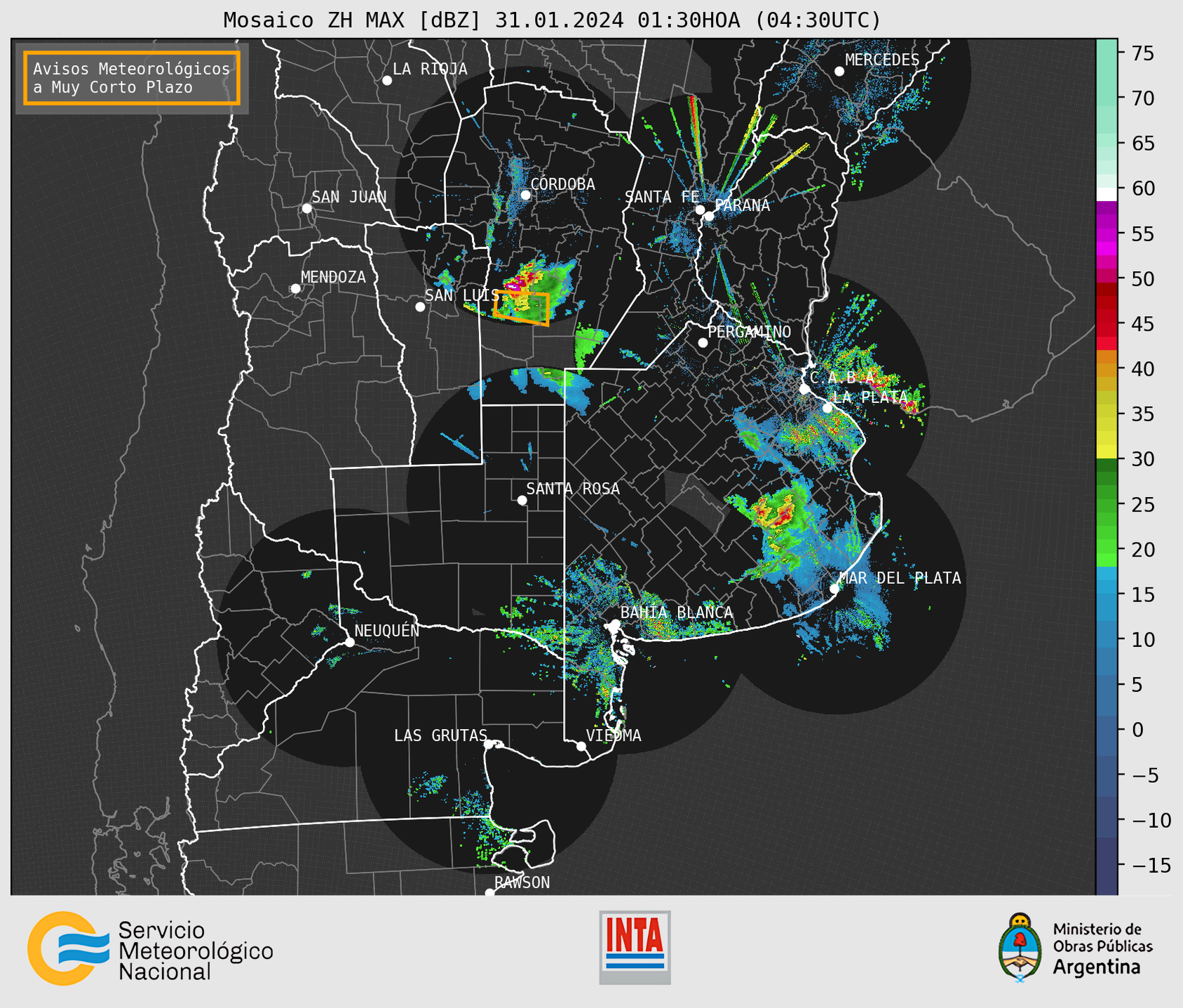The width and height of the screenshot is (1183, 1008).
Task: Click the La Plata city label
Action: [870, 397]
